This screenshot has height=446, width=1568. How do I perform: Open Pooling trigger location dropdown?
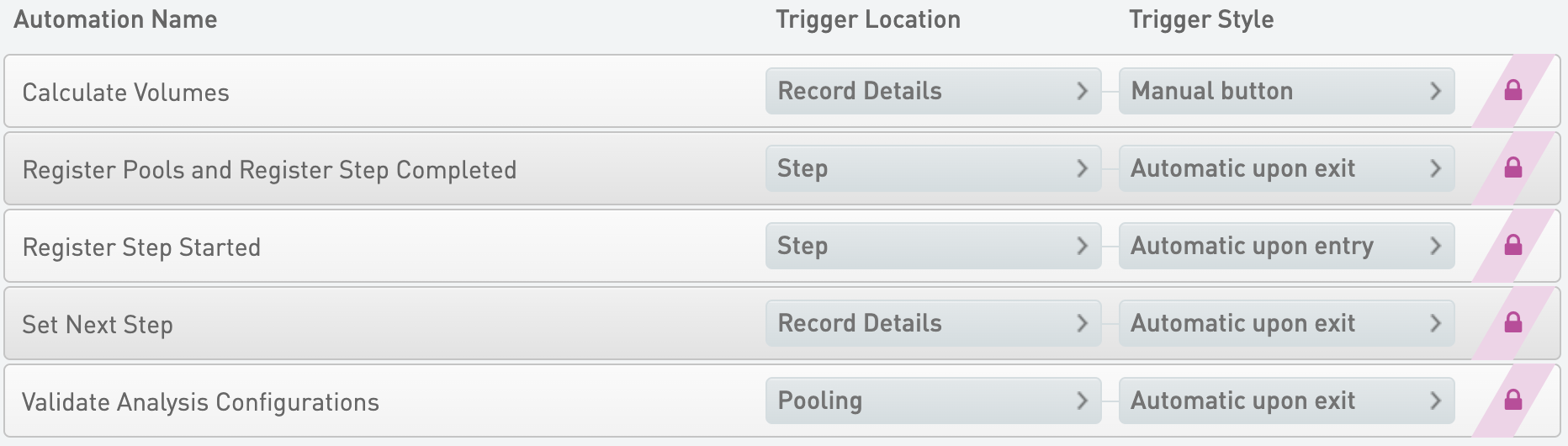tap(933, 401)
